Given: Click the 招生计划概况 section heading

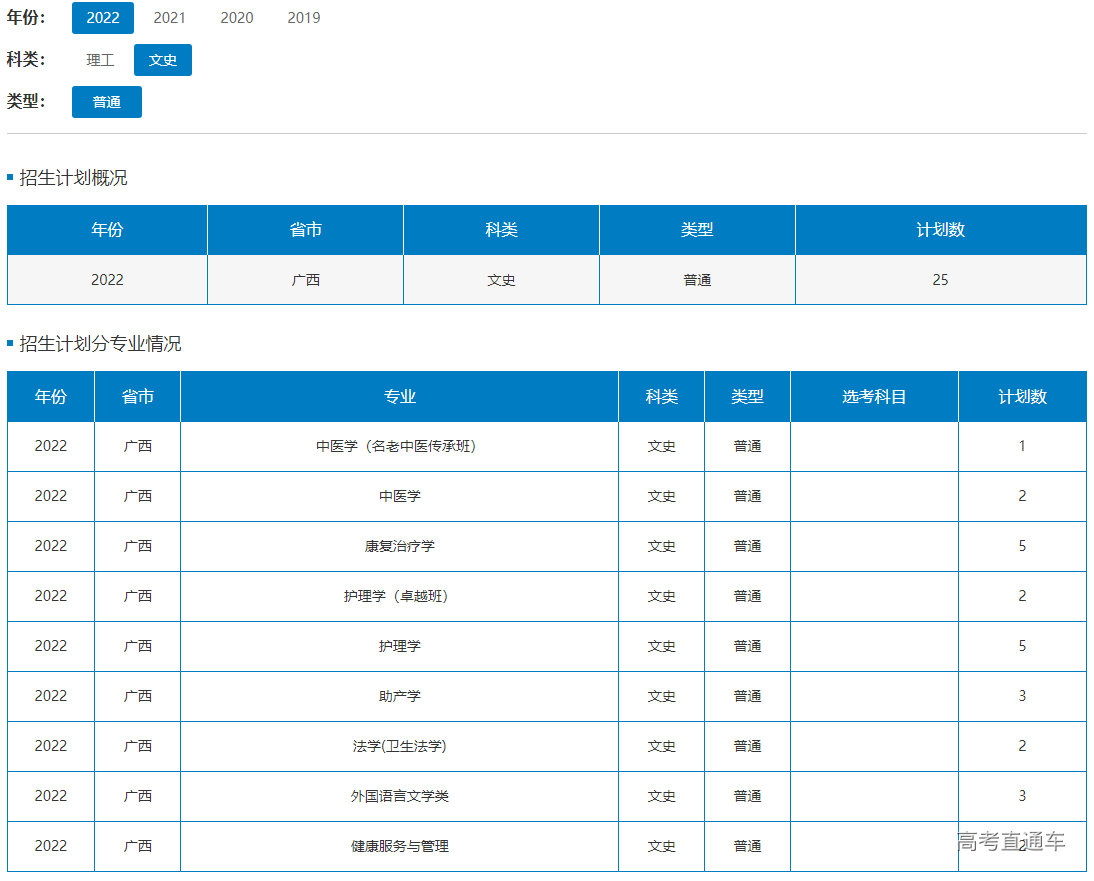Looking at the screenshot, I should [x=73, y=178].
